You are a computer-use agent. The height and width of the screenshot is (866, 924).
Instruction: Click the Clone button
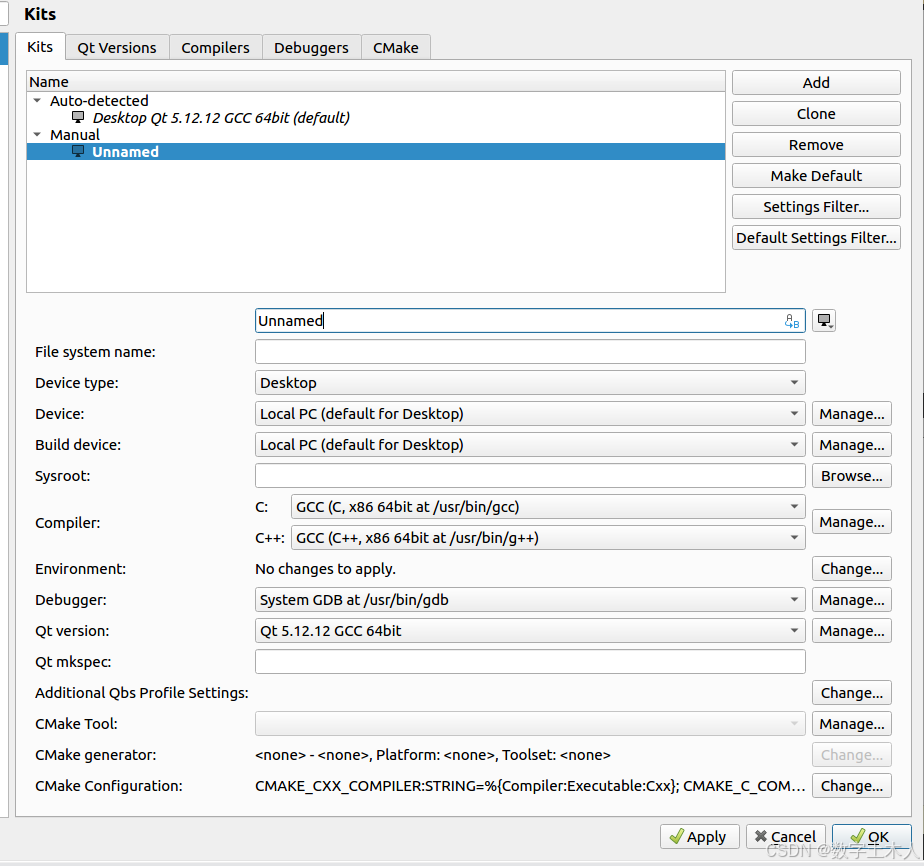816,114
